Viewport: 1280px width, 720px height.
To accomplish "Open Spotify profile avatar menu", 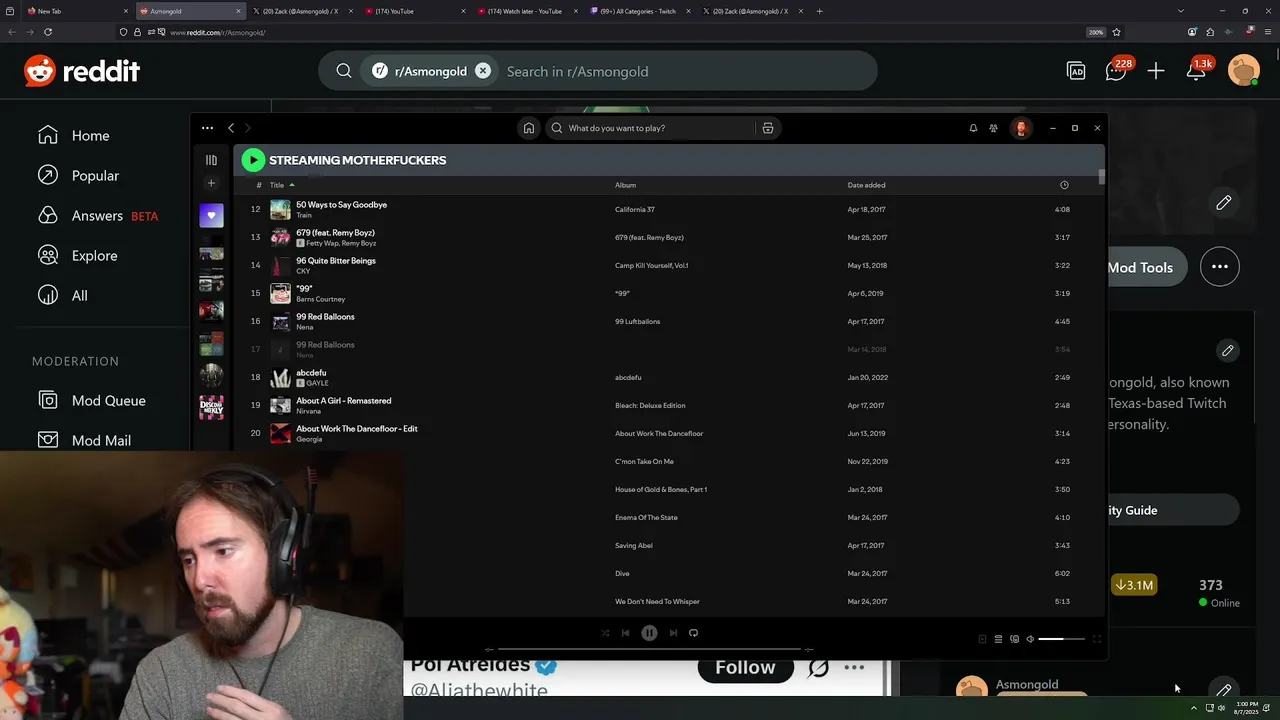I will tap(1021, 128).
